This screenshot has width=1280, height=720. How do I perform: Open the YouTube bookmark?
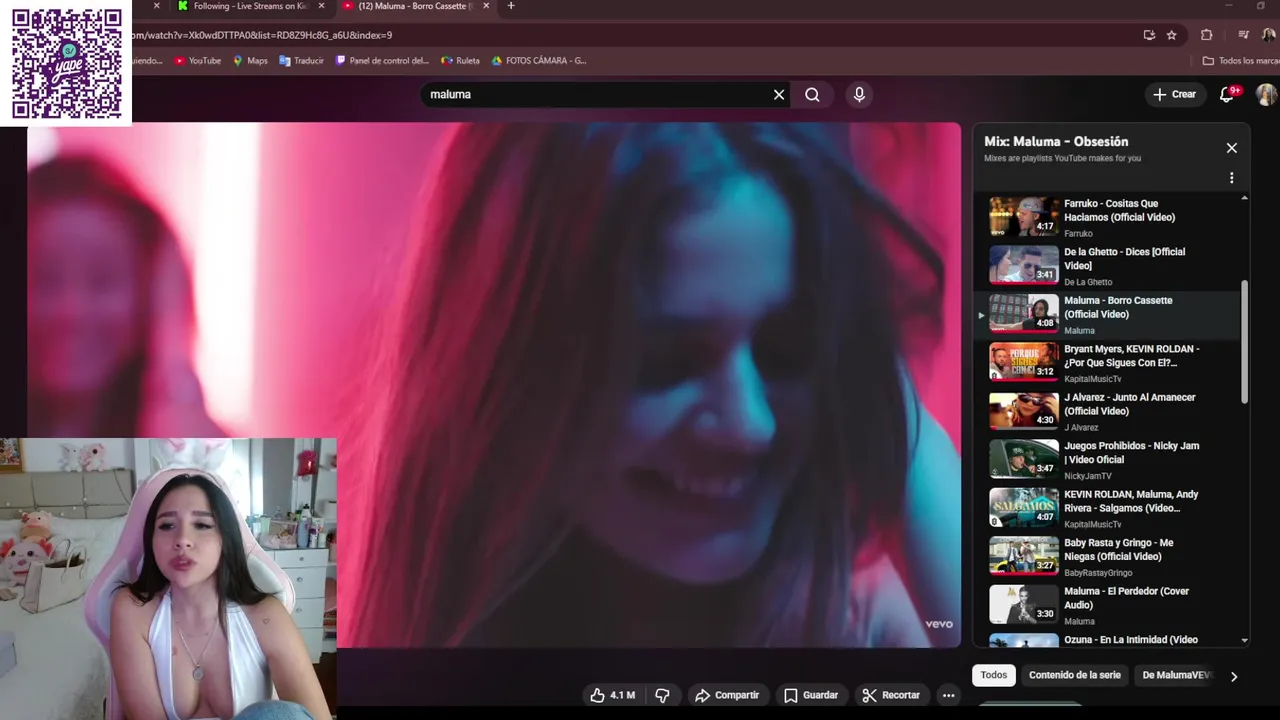point(198,61)
